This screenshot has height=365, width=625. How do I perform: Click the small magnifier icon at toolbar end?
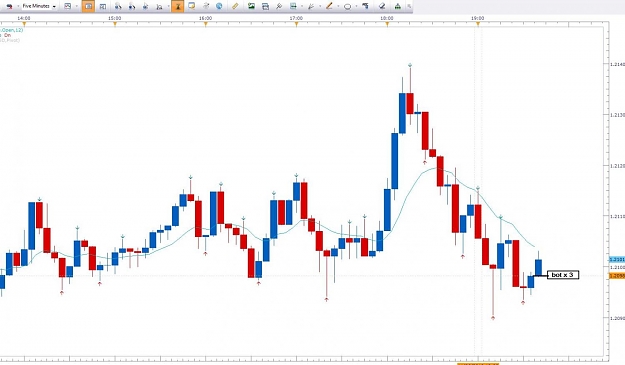tap(409, 6)
